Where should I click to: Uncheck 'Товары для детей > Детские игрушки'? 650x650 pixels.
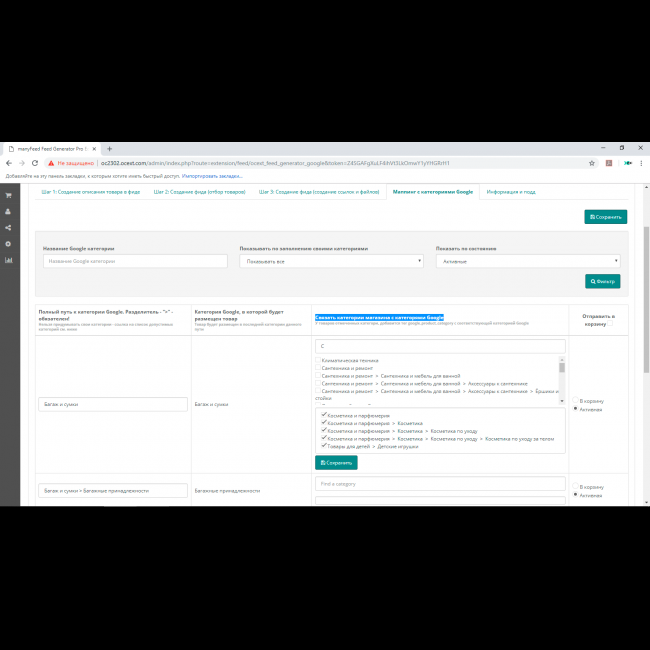(323, 446)
